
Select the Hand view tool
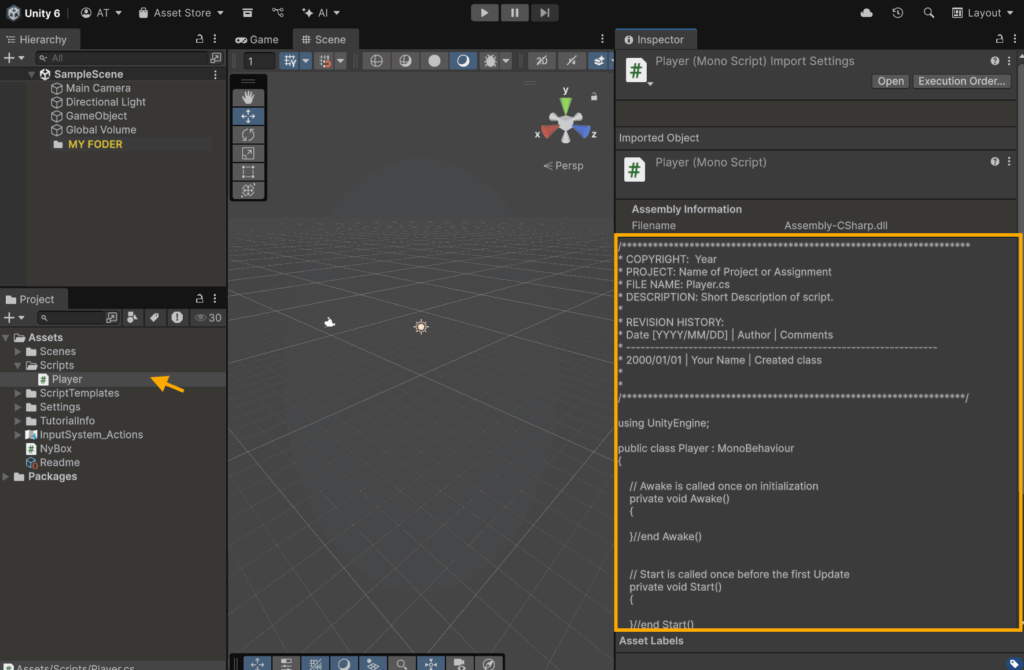tap(248, 97)
